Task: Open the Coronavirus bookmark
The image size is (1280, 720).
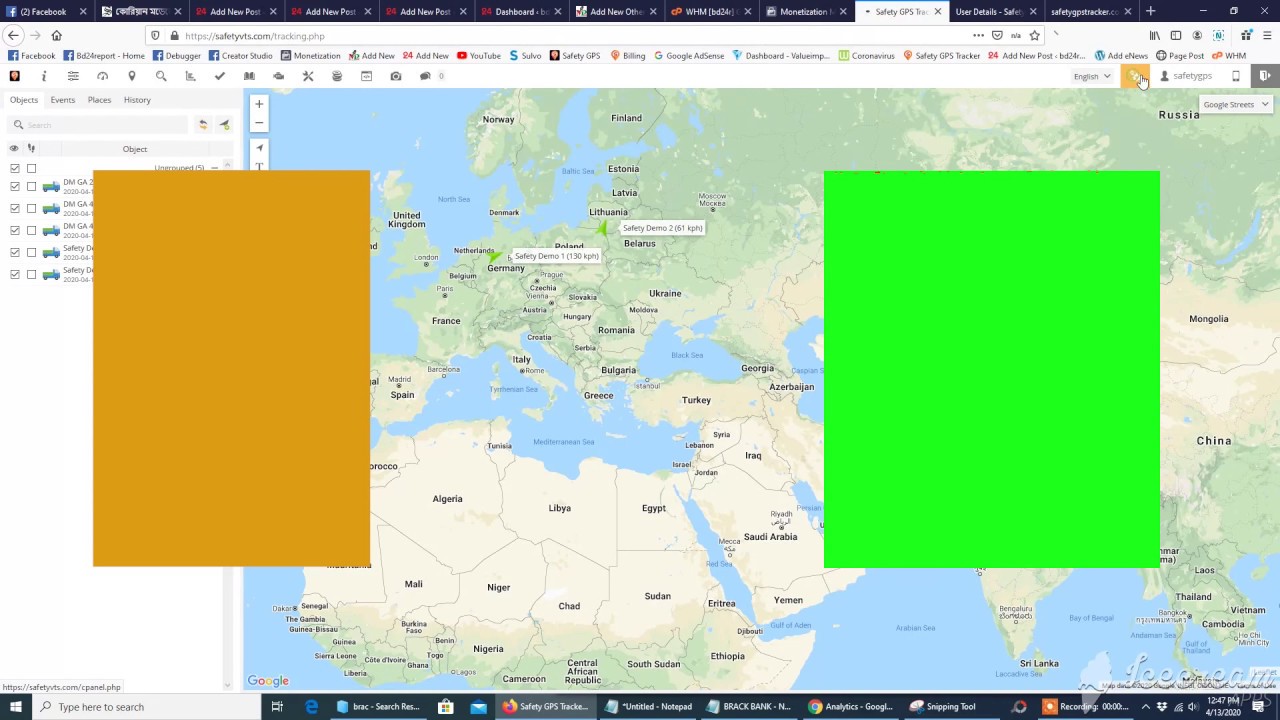Action: coord(867,56)
